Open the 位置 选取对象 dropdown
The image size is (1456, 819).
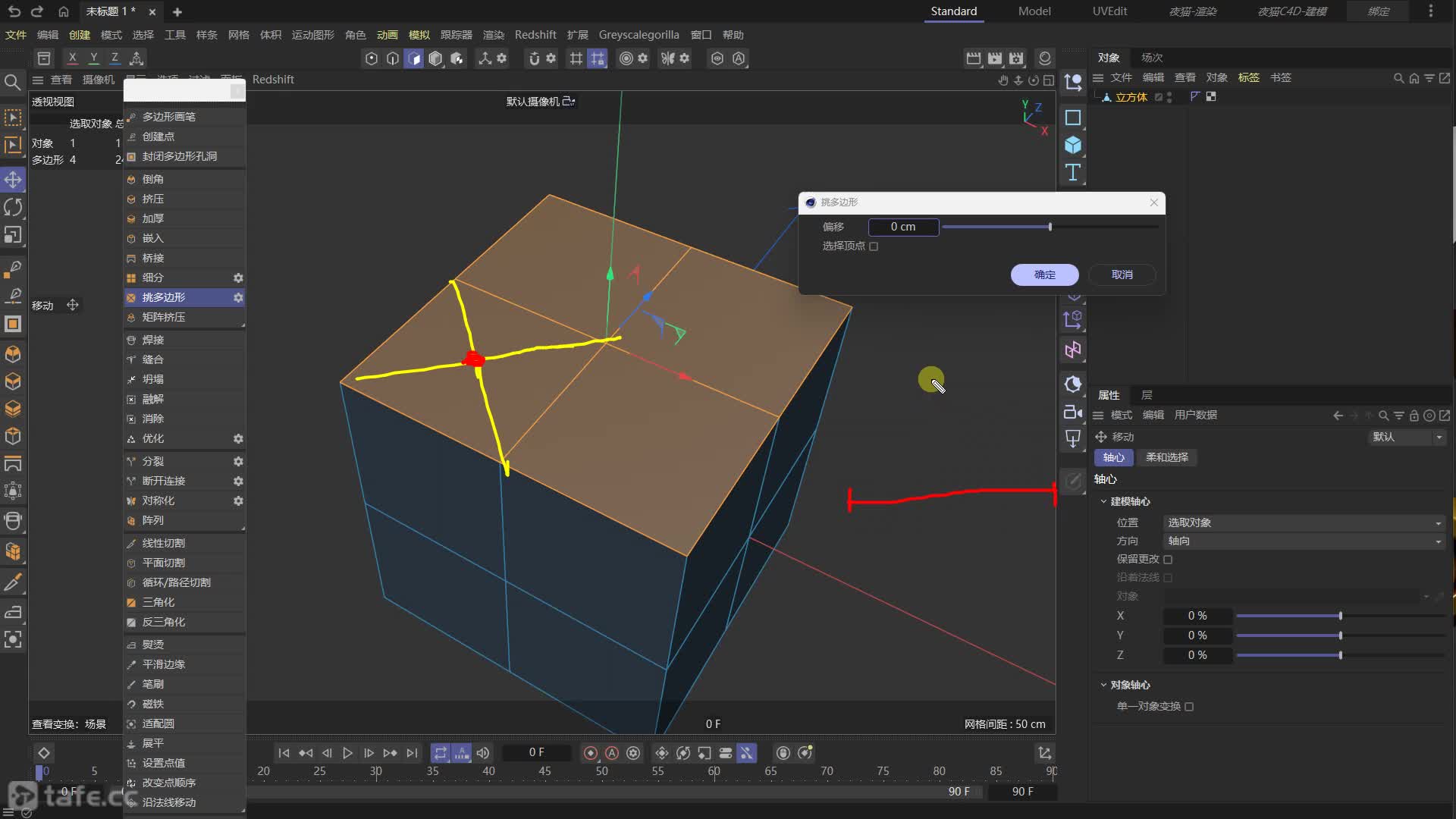point(1304,523)
